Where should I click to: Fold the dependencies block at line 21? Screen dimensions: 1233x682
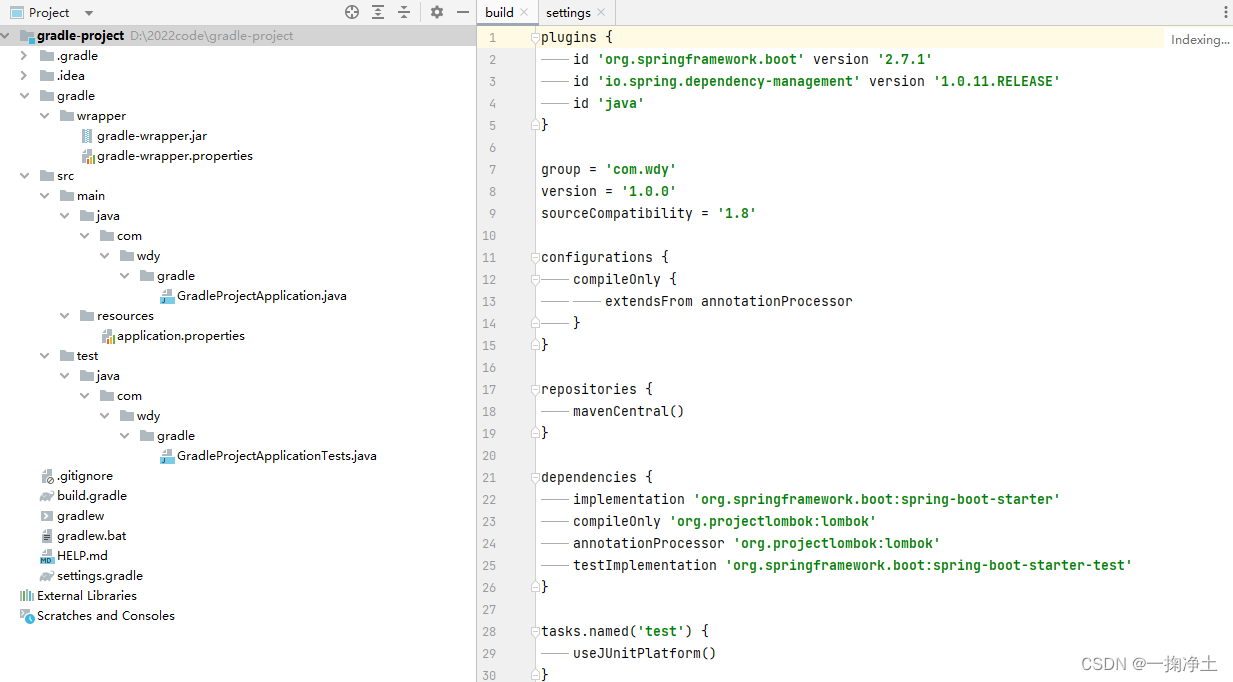535,478
